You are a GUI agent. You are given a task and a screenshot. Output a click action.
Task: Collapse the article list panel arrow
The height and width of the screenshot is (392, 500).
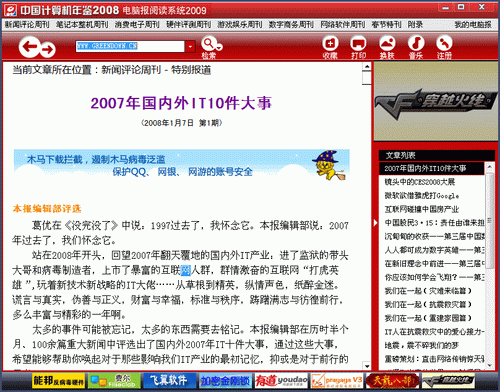375,222
